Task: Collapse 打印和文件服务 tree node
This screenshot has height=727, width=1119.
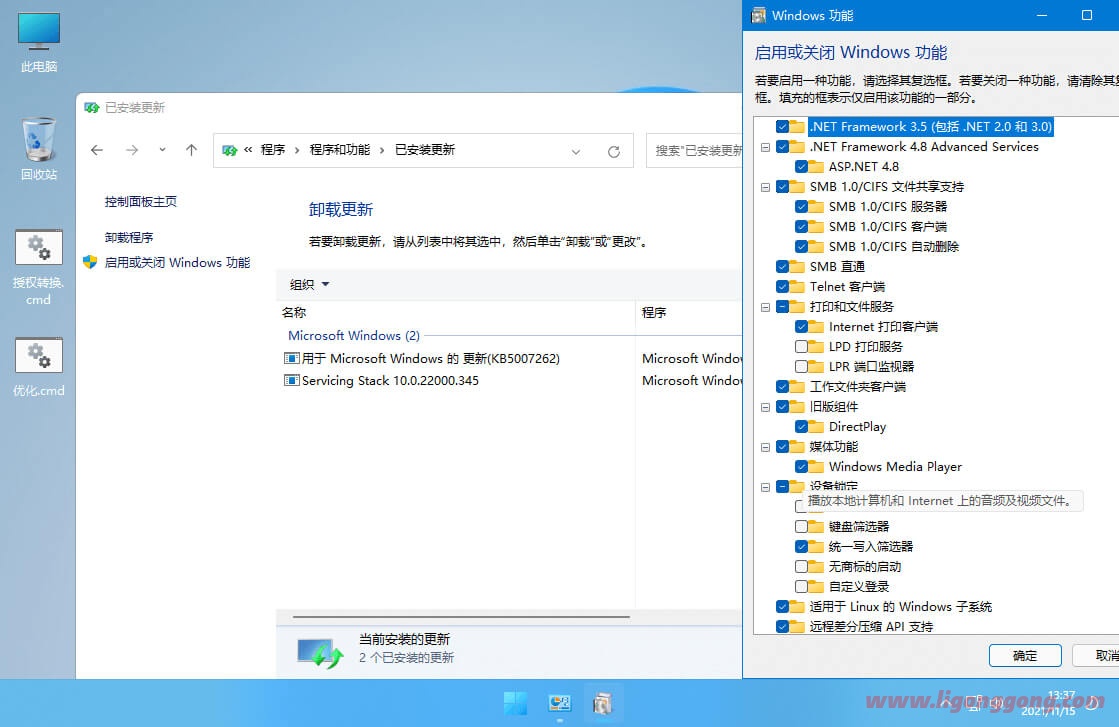Action: pyautogui.click(x=765, y=307)
